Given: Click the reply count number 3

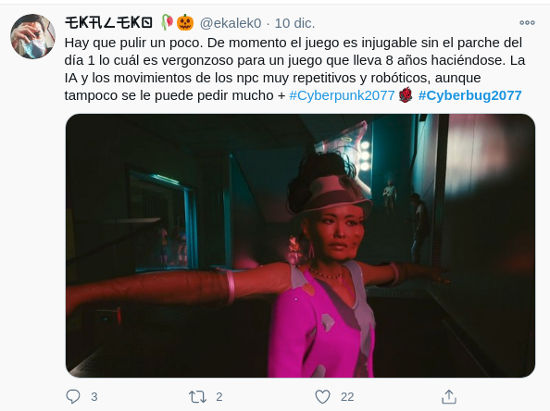Looking at the screenshot, I should [x=94, y=397].
